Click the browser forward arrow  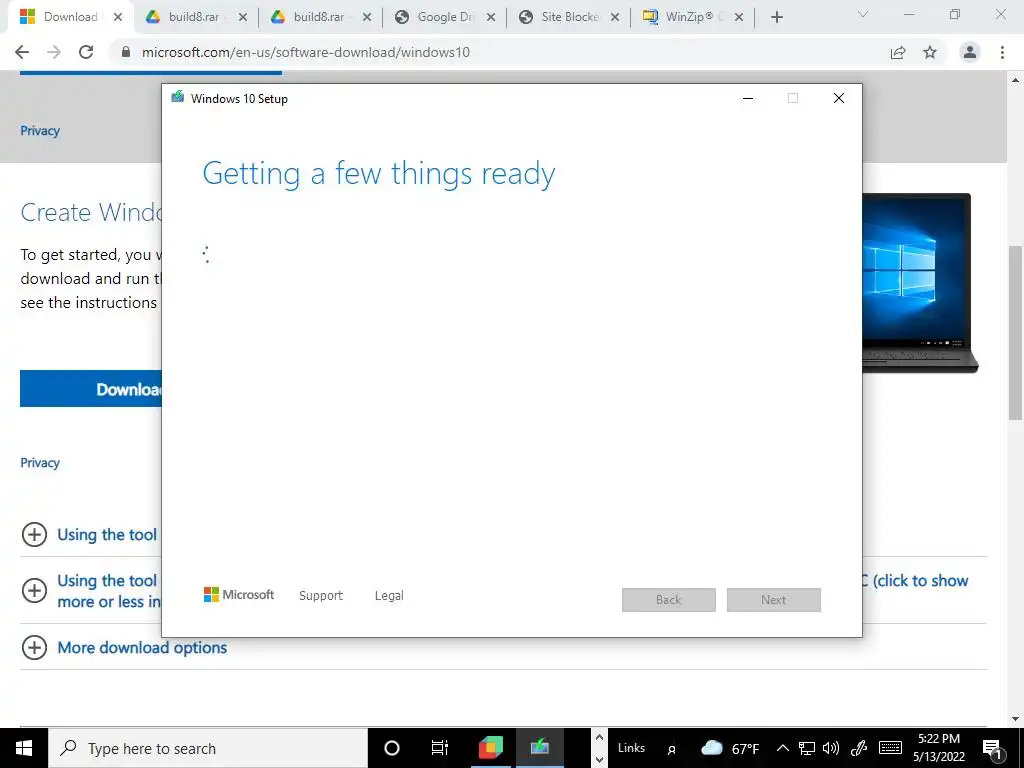tap(54, 52)
